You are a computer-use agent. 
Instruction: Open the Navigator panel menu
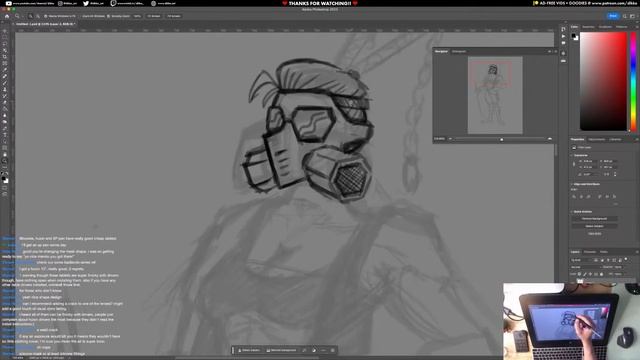point(556,51)
